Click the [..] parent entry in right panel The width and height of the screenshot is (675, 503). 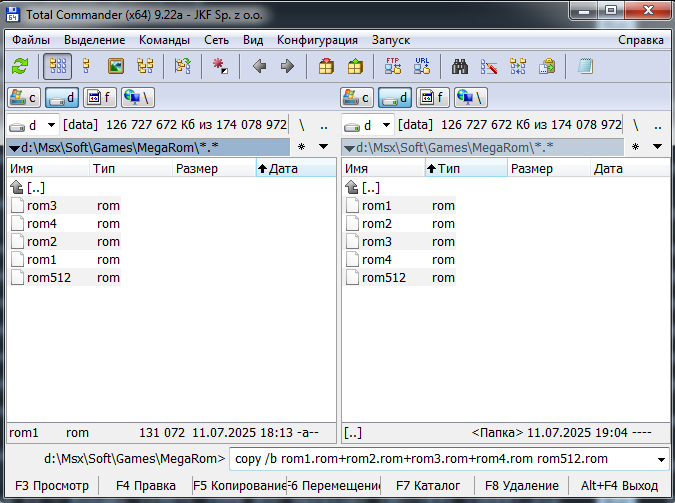coord(364,188)
